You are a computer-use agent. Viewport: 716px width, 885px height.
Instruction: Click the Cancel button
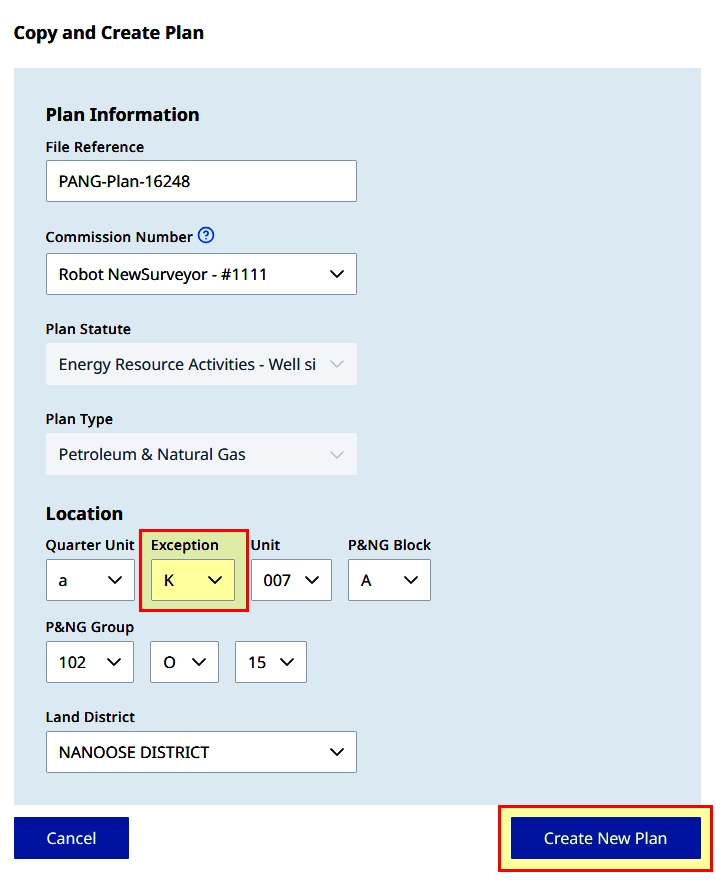pyautogui.click(x=71, y=838)
